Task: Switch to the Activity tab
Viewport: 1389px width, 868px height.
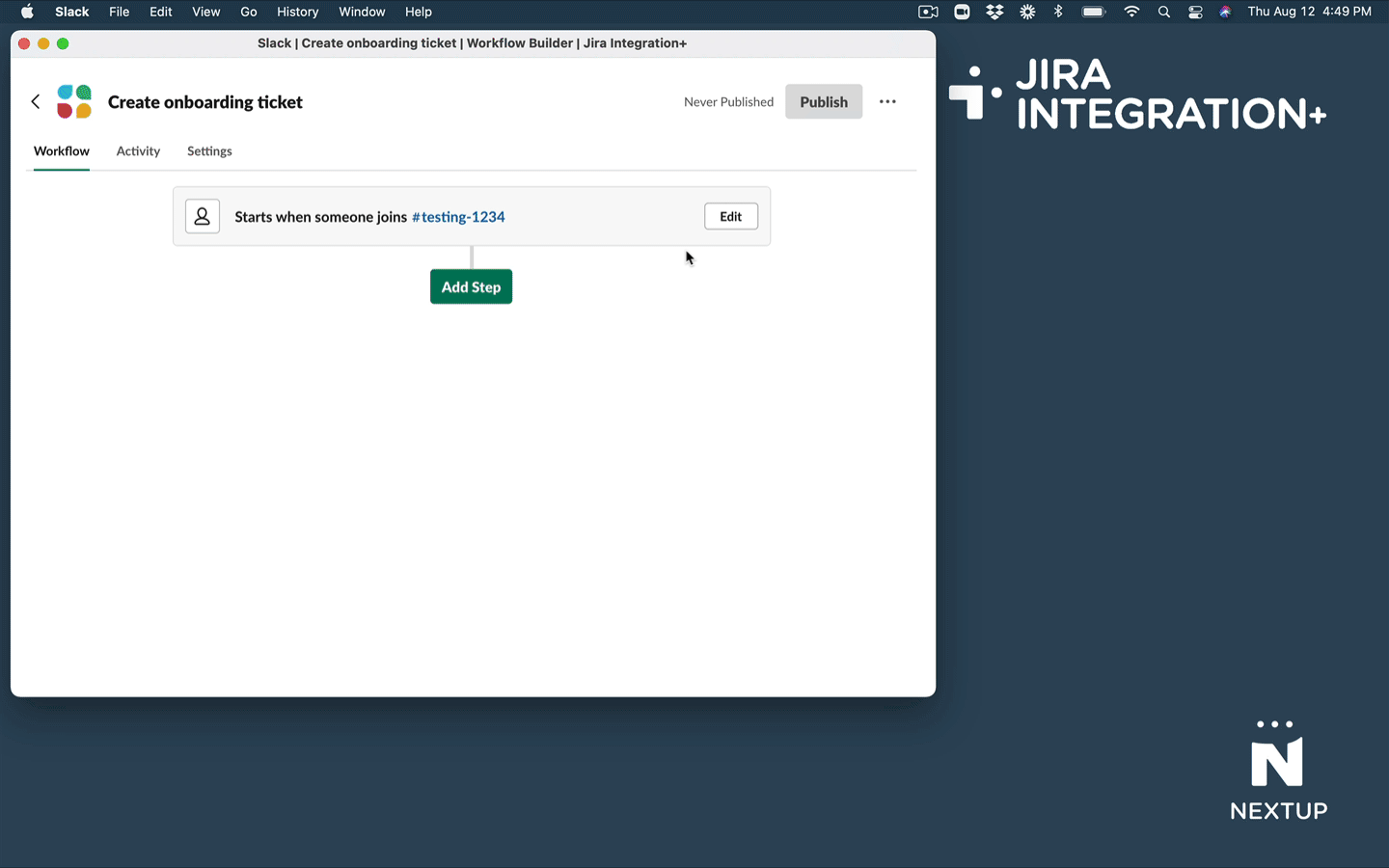Action: coord(138,151)
